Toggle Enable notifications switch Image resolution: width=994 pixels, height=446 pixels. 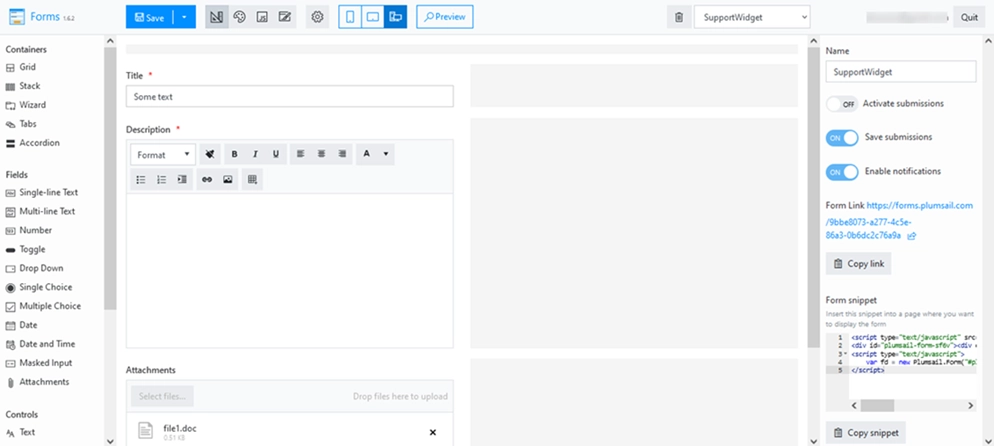[842, 172]
